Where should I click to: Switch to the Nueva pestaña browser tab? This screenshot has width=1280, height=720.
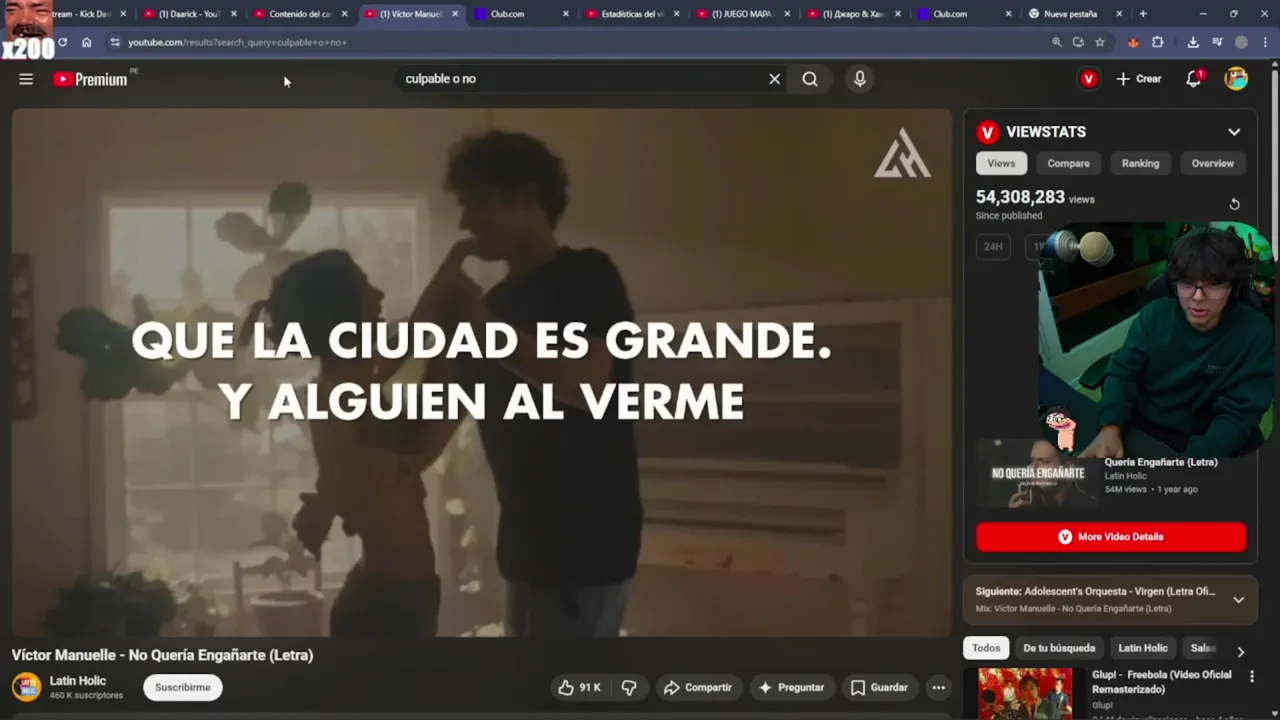[1070, 14]
